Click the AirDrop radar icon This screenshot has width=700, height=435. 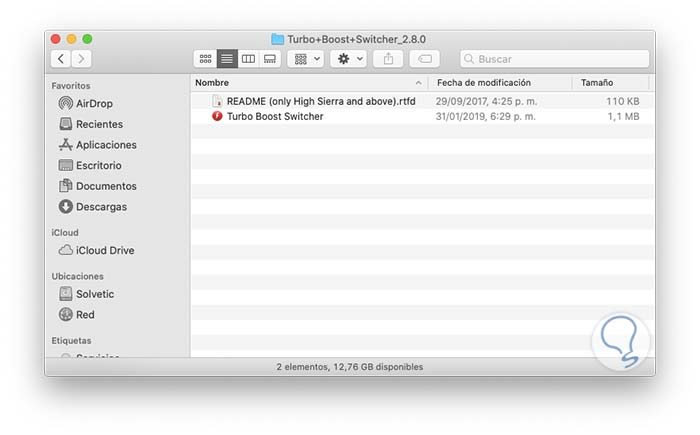pyautogui.click(x=66, y=103)
